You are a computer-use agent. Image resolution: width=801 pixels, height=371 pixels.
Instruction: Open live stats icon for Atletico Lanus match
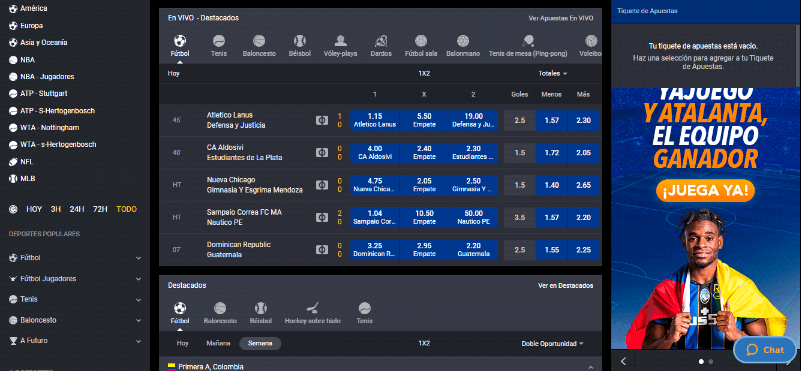point(322,120)
